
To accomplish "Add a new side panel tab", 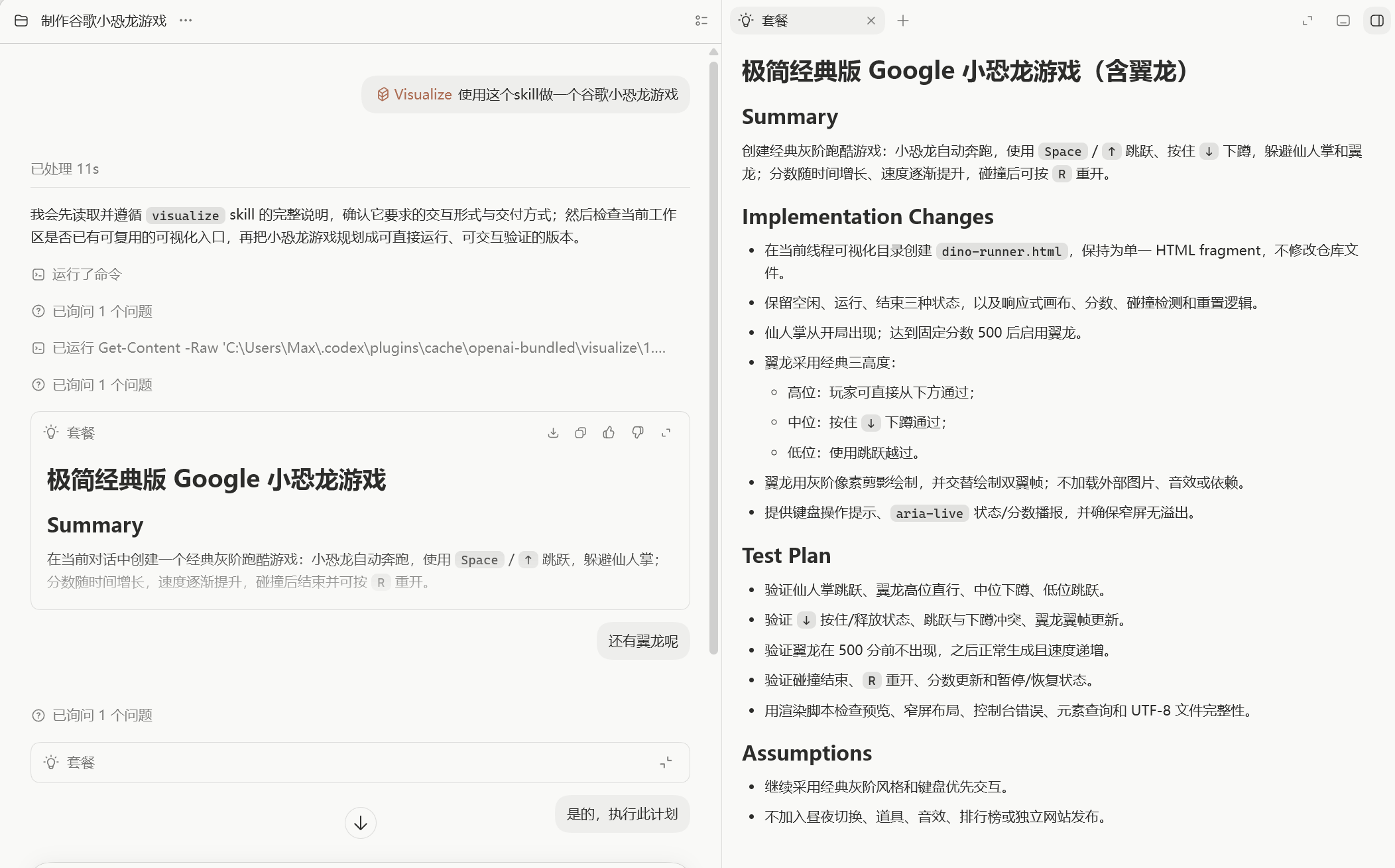I will [x=903, y=21].
